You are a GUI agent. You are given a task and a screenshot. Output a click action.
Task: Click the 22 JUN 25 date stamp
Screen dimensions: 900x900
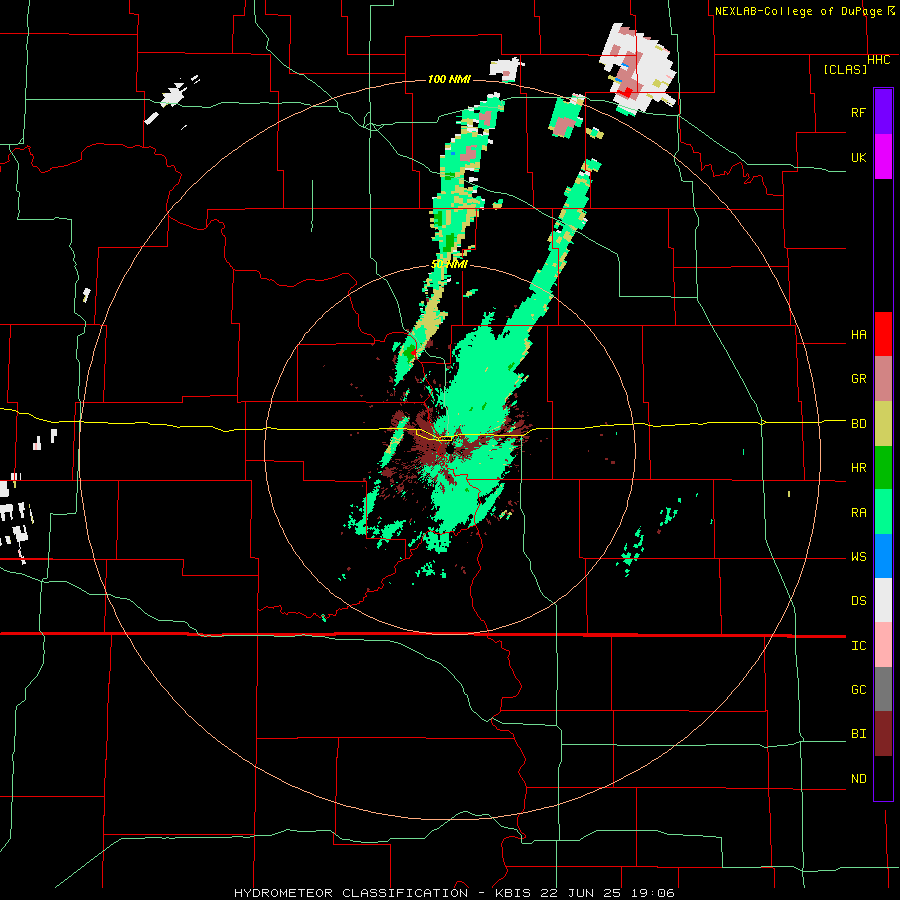pos(582,893)
